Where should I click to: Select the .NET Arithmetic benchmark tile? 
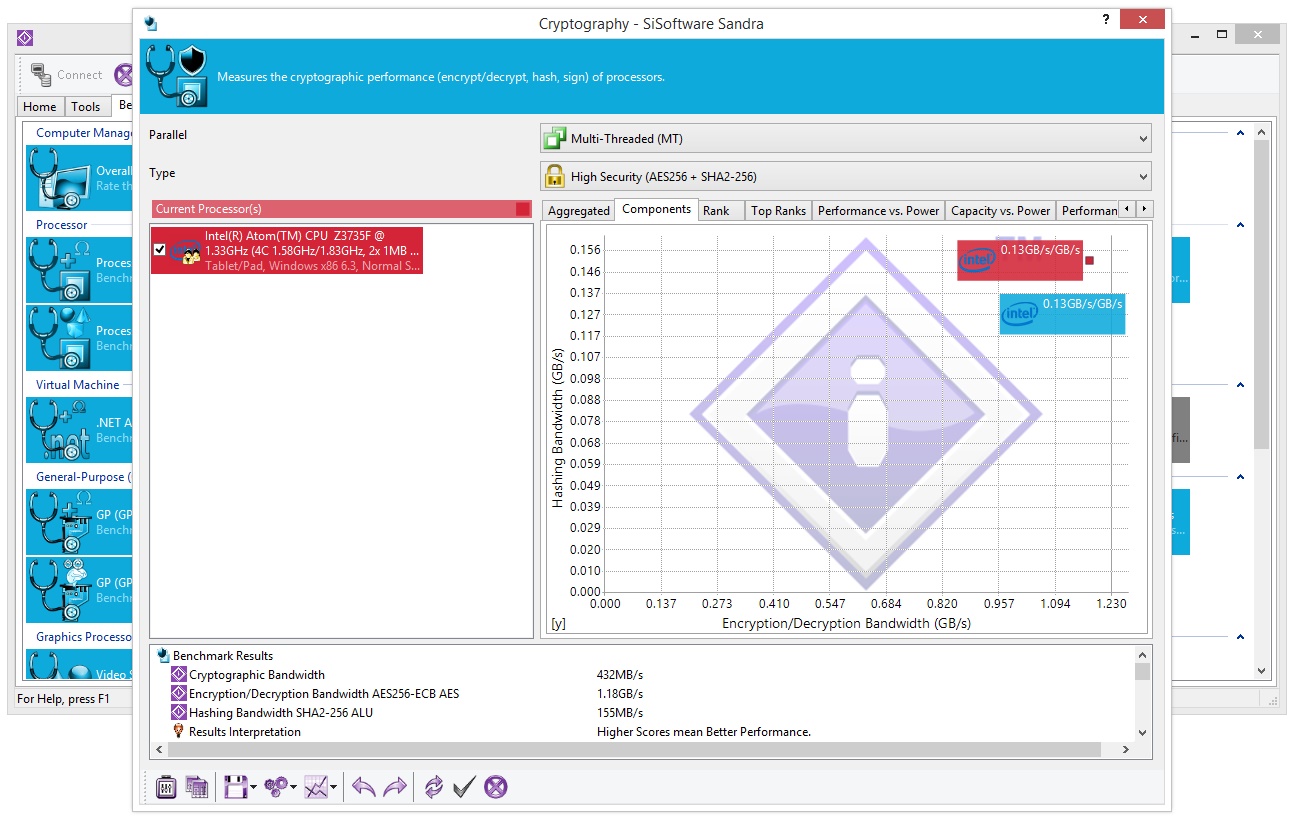point(80,430)
